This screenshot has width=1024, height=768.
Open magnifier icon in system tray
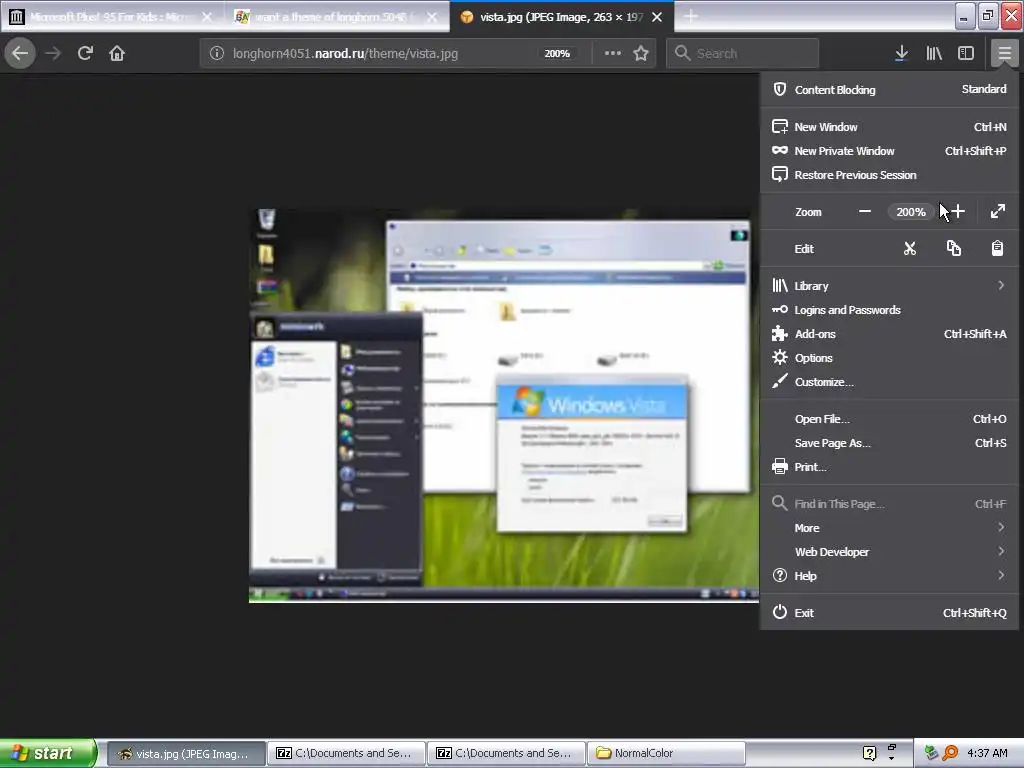pos(950,754)
